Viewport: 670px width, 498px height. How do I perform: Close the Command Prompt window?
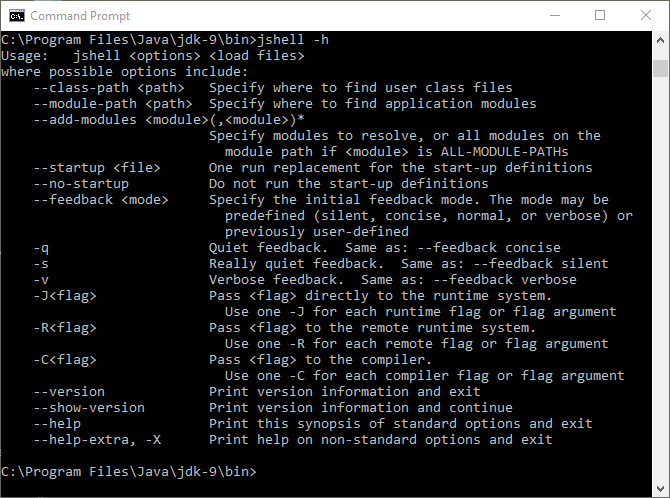coord(646,16)
